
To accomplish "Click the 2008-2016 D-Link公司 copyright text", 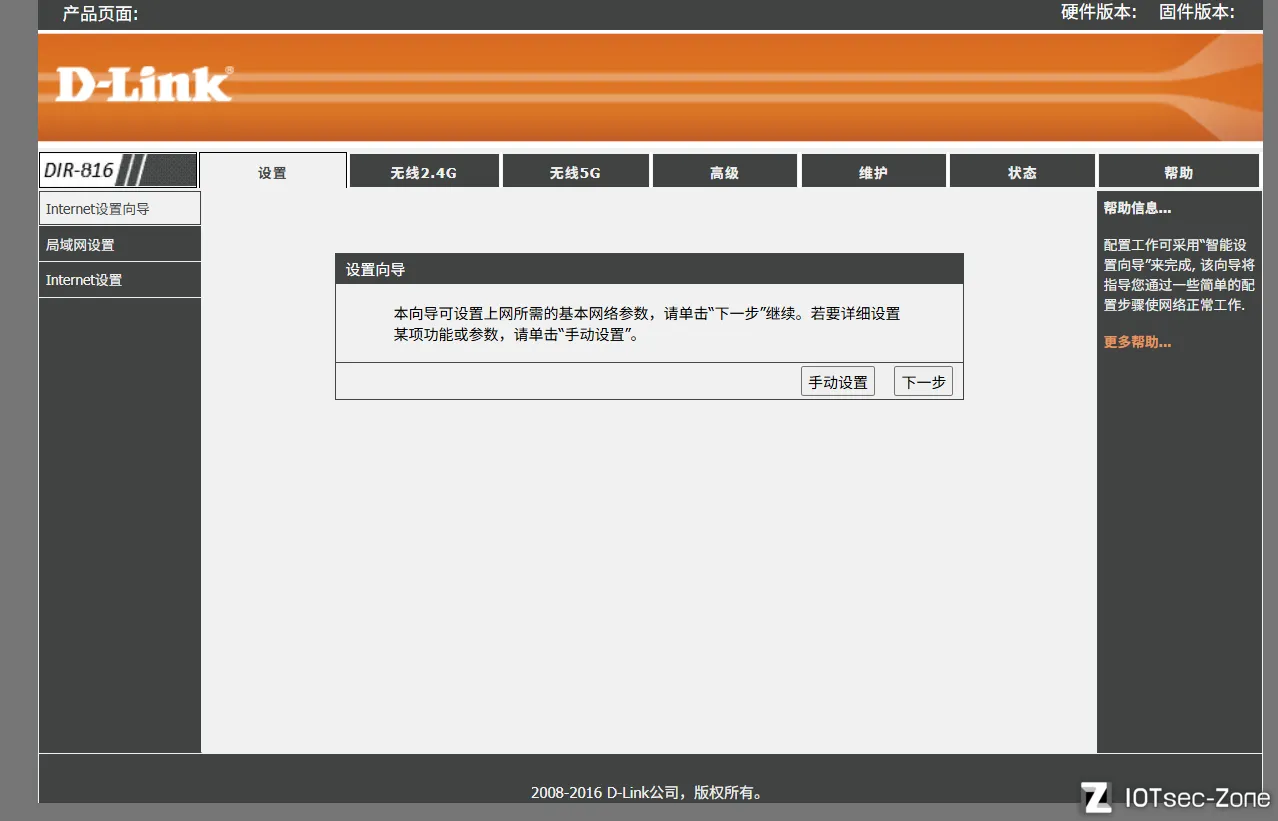I will tap(648, 793).
